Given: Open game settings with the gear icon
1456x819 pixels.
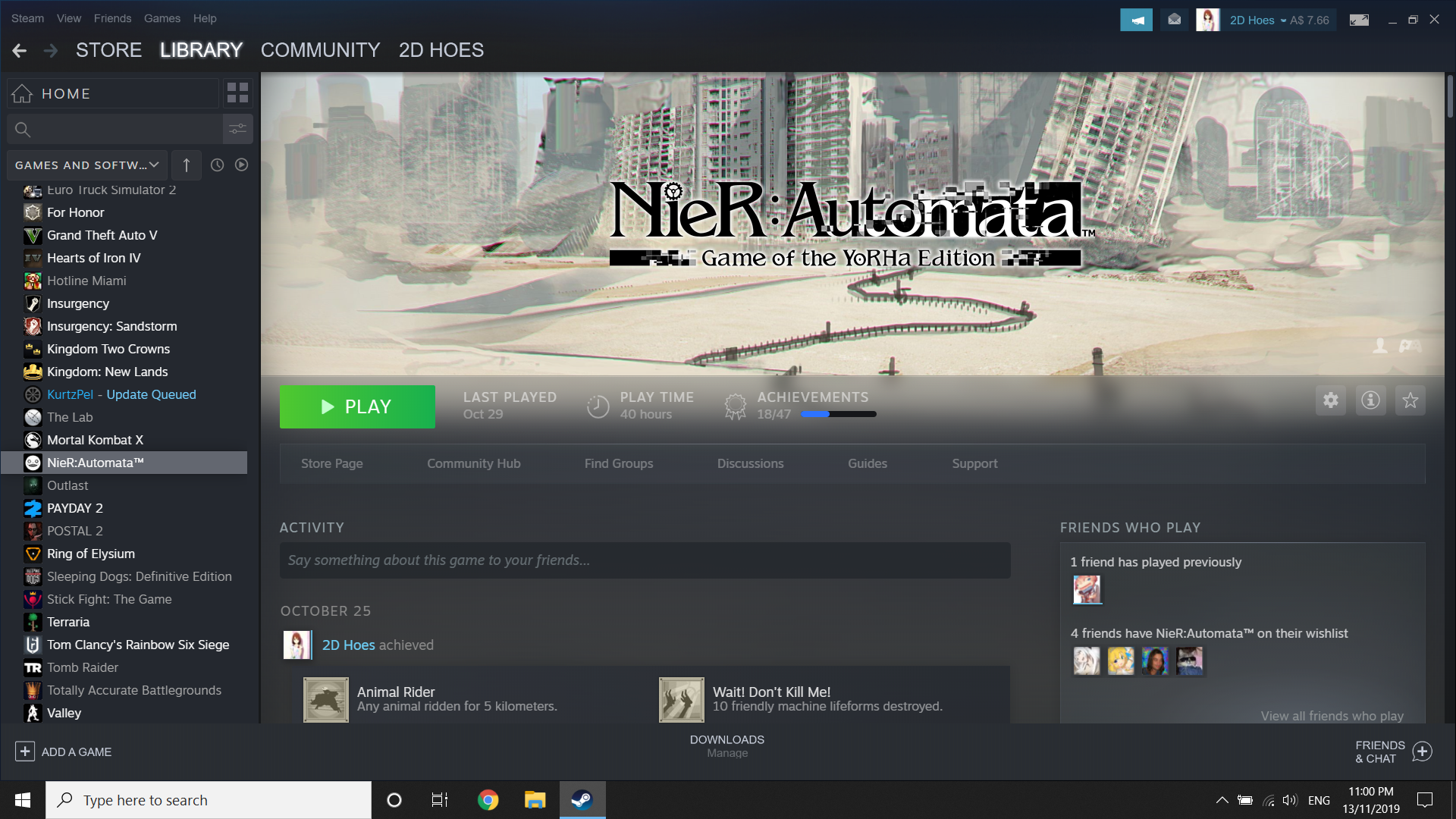Looking at the screenshot, I should 1330,400.
